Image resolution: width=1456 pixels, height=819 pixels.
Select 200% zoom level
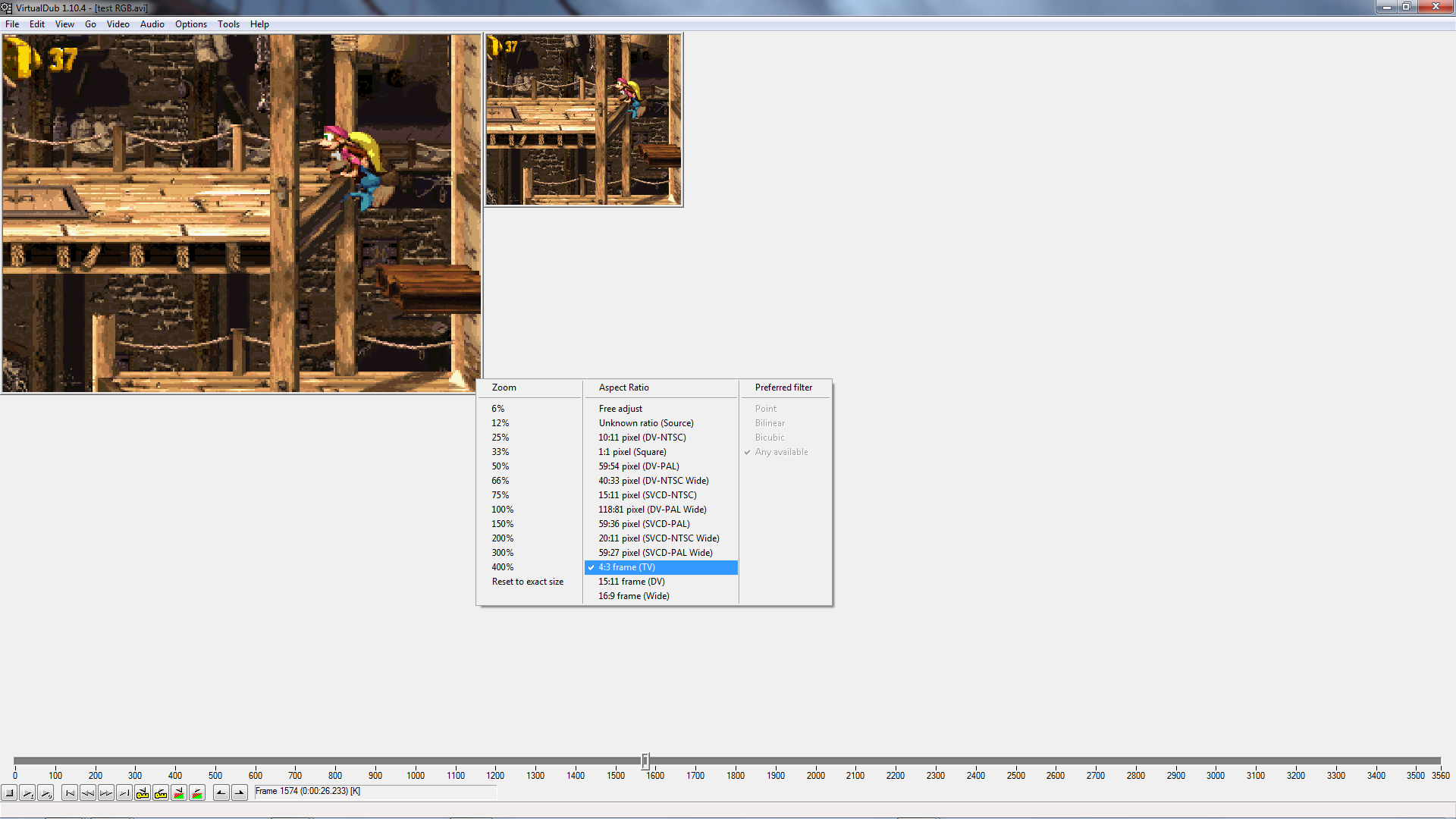(x=529, y=538)
